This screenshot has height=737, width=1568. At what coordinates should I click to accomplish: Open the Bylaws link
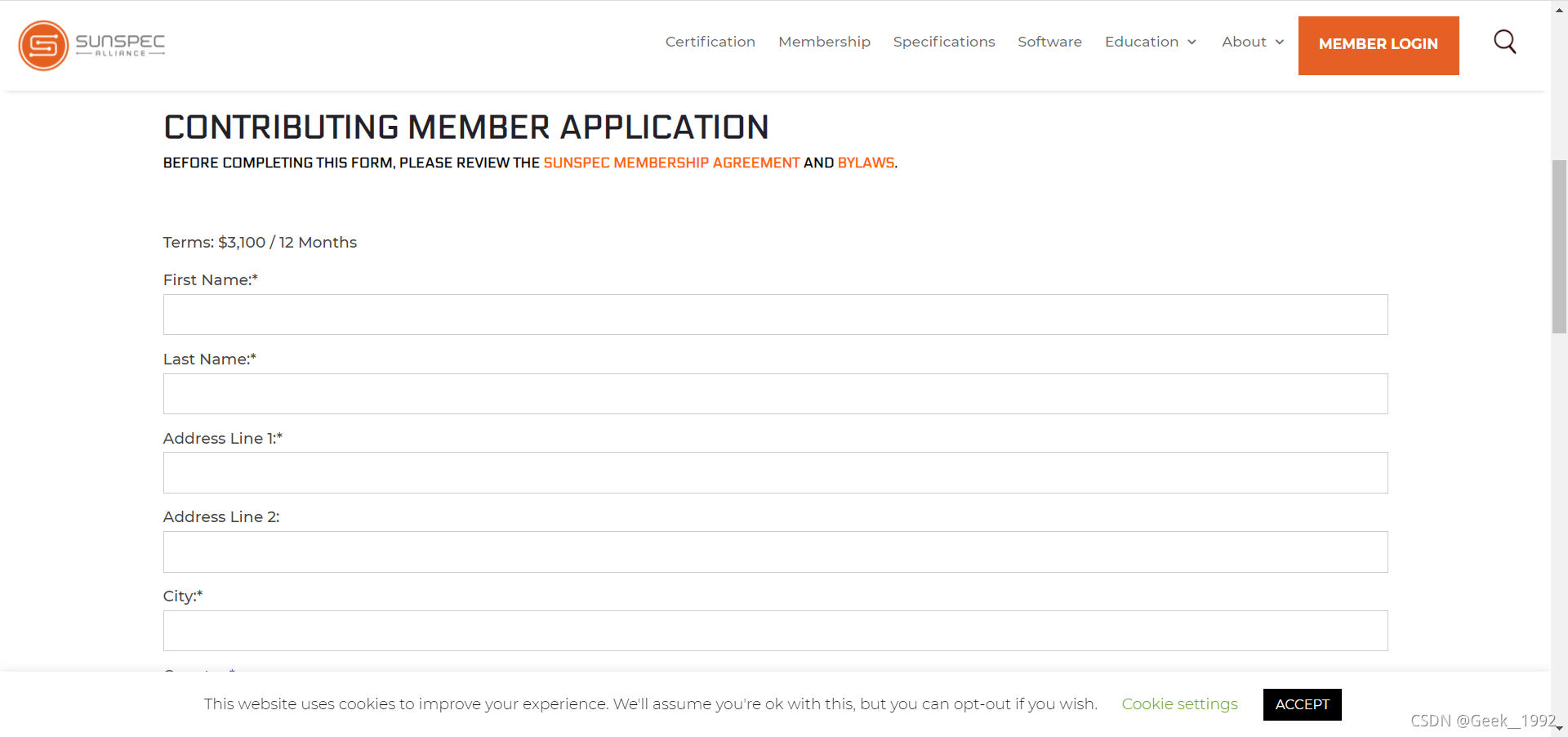coord(866,163)
